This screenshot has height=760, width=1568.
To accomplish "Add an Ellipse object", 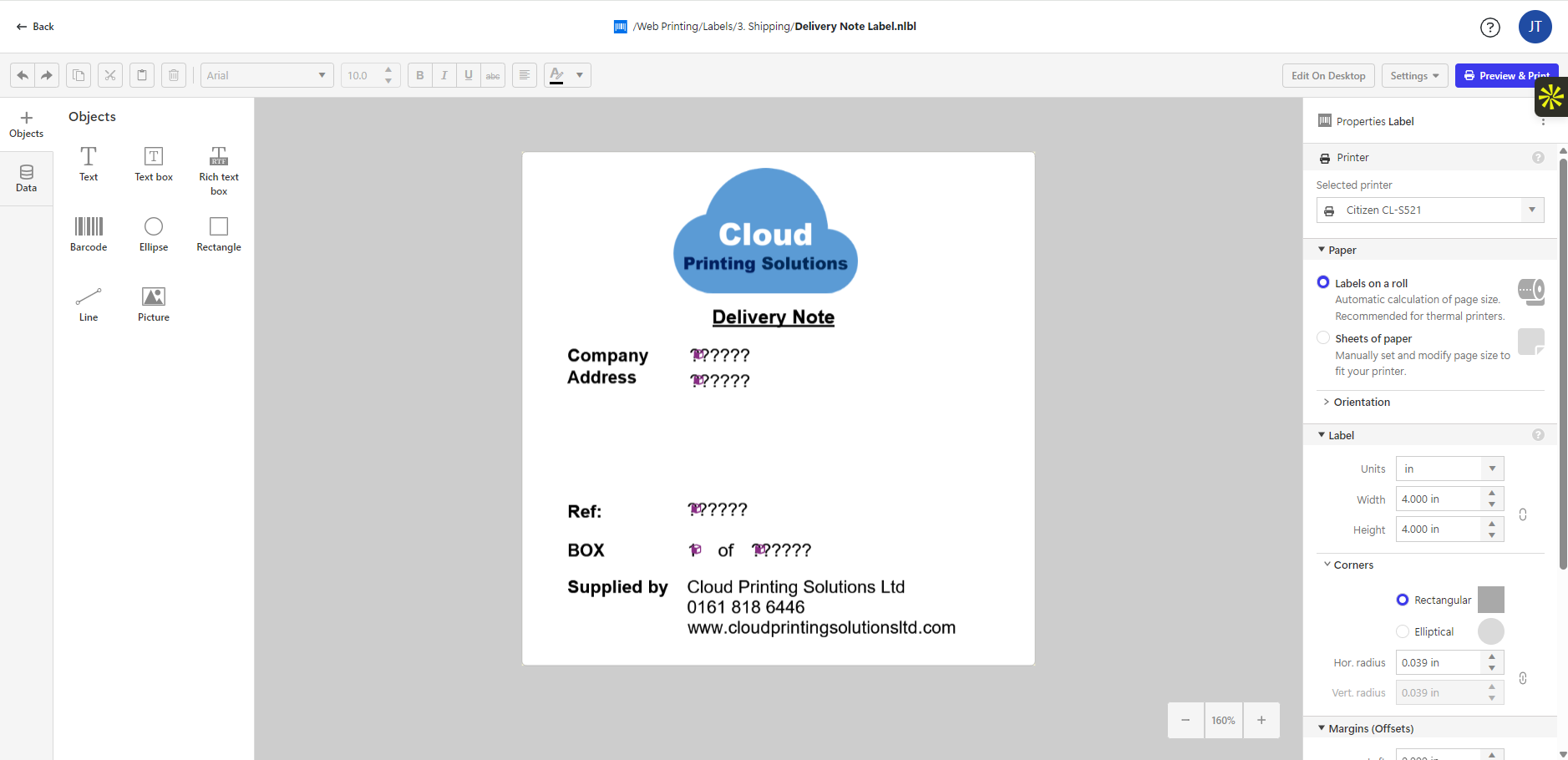I will coord(154,234).
